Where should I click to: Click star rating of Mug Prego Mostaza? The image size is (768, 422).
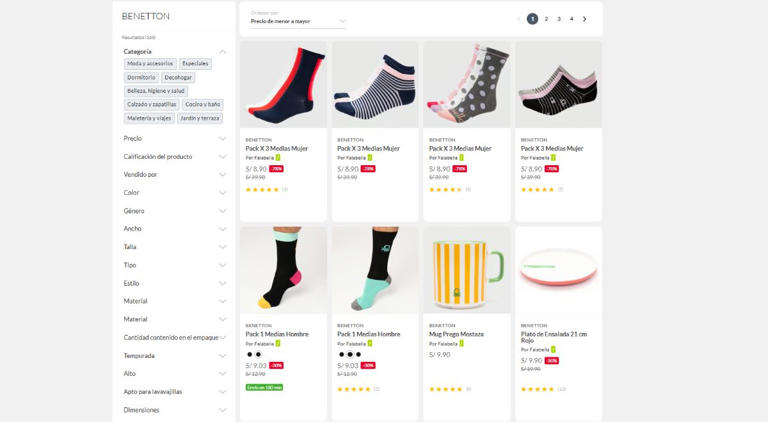pyautogui.click(x=446, y=389)
